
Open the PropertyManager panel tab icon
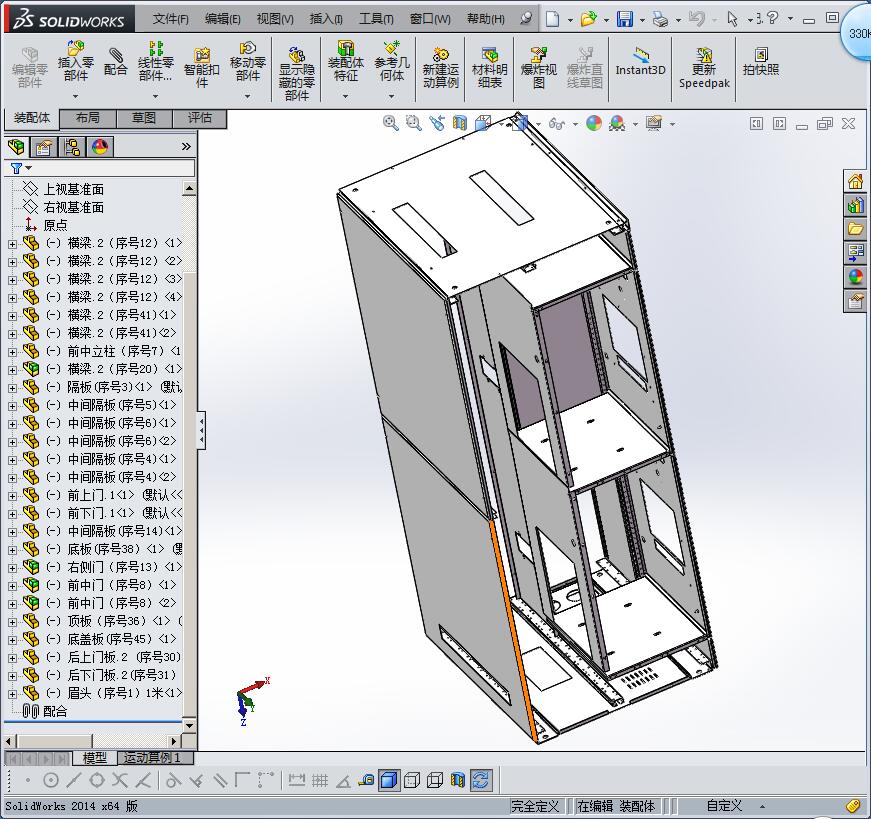coord(44,147)
